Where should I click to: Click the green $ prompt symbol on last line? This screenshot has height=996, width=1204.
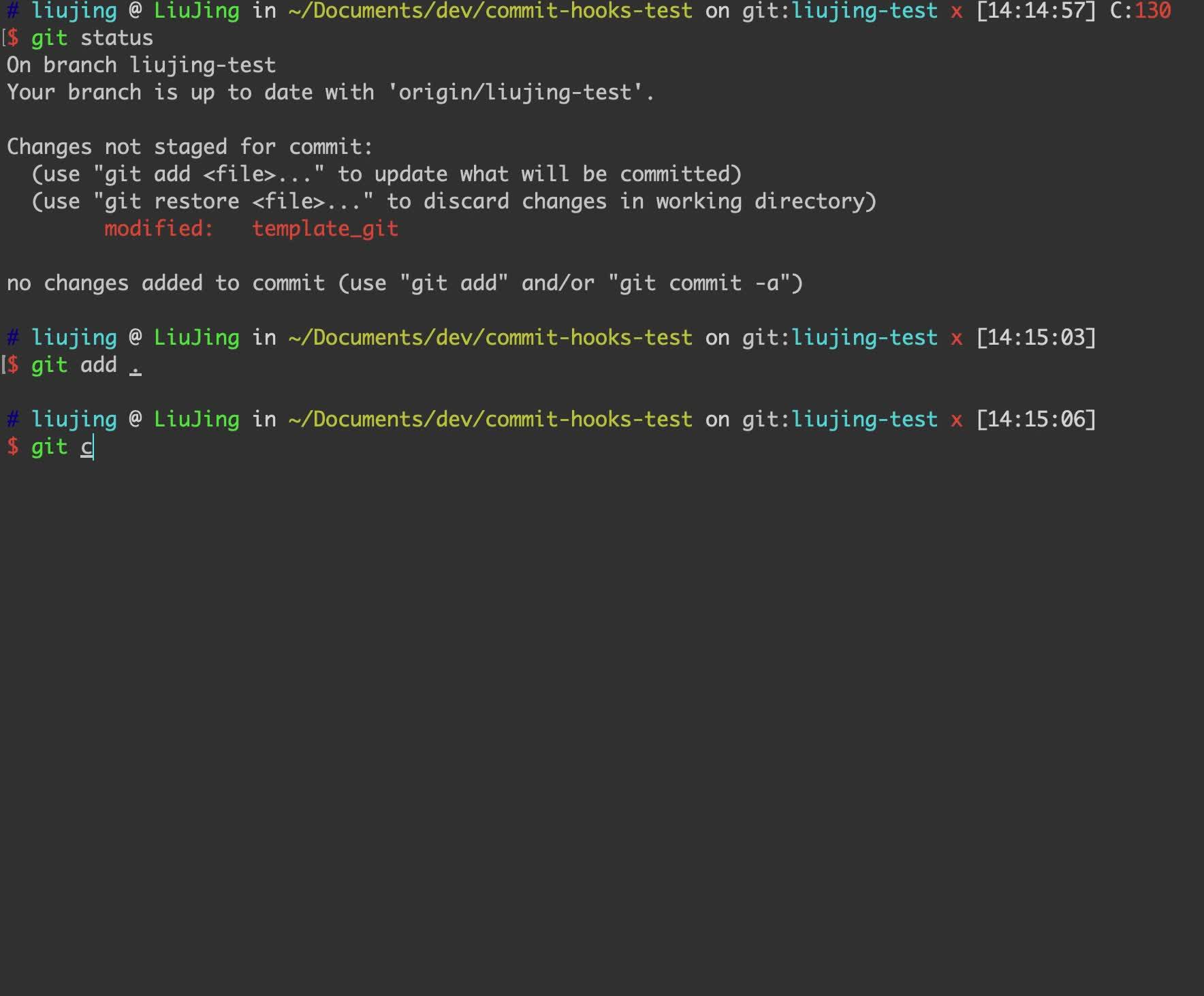(x=13, y=447)
